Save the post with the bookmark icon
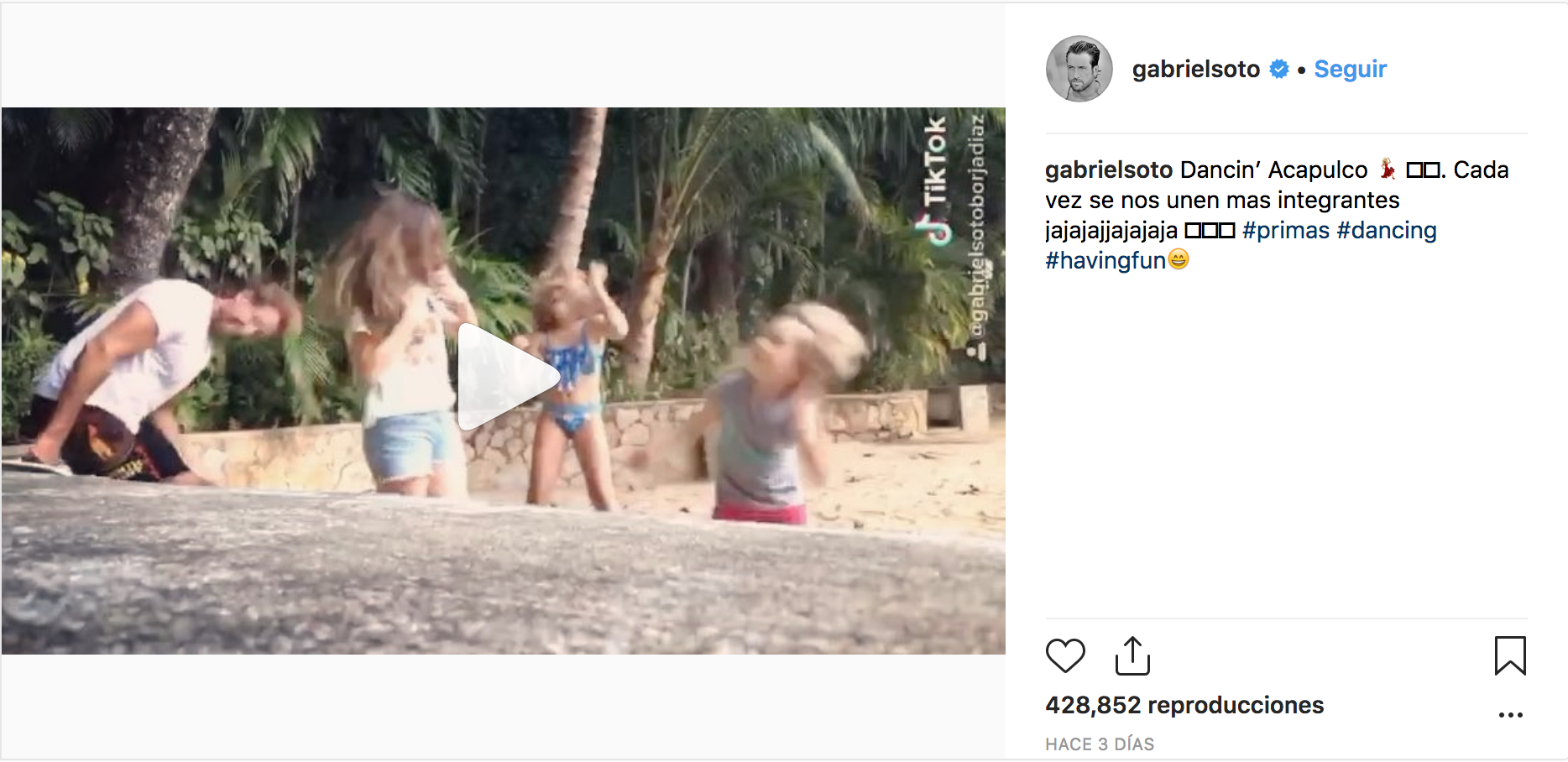This screenshot has width=1568, height=762. tap(1510, 655)
